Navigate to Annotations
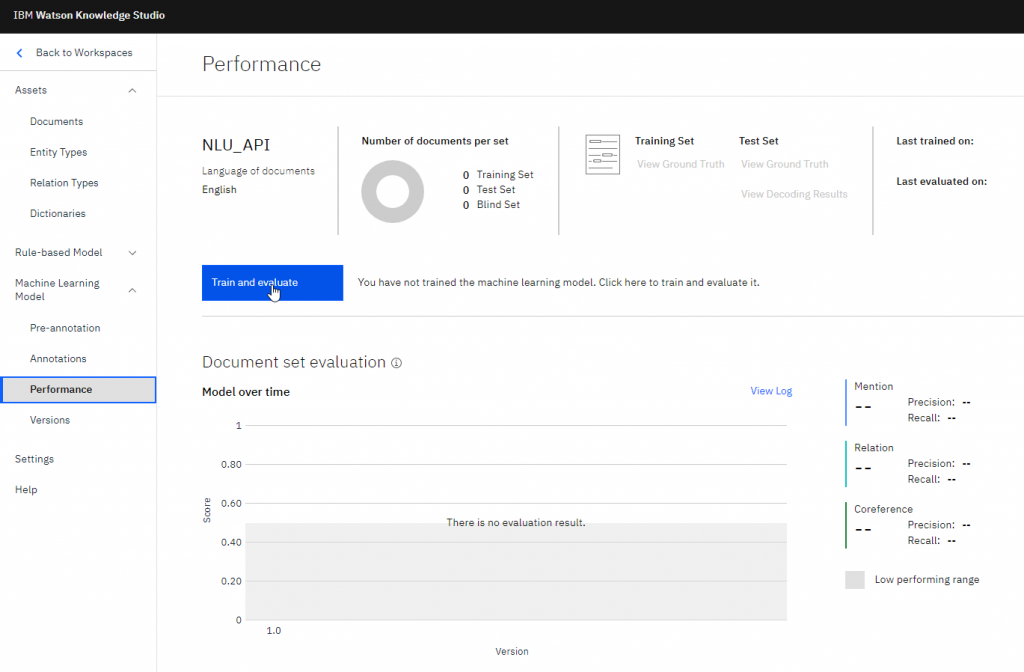Viewport: 1024px width, 672px height. (x=58, y=359)
